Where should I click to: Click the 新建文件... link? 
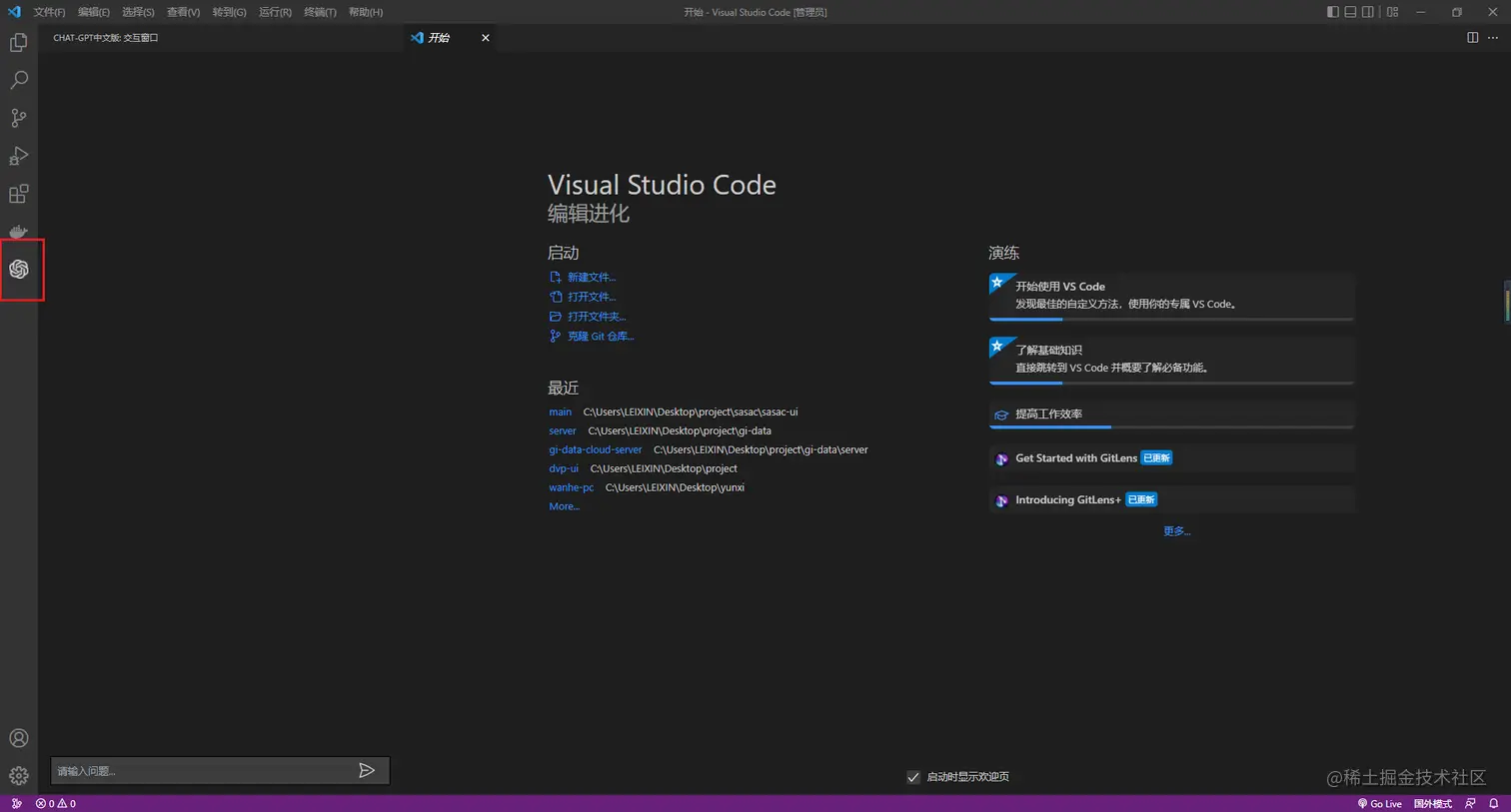tap(592, 277)
